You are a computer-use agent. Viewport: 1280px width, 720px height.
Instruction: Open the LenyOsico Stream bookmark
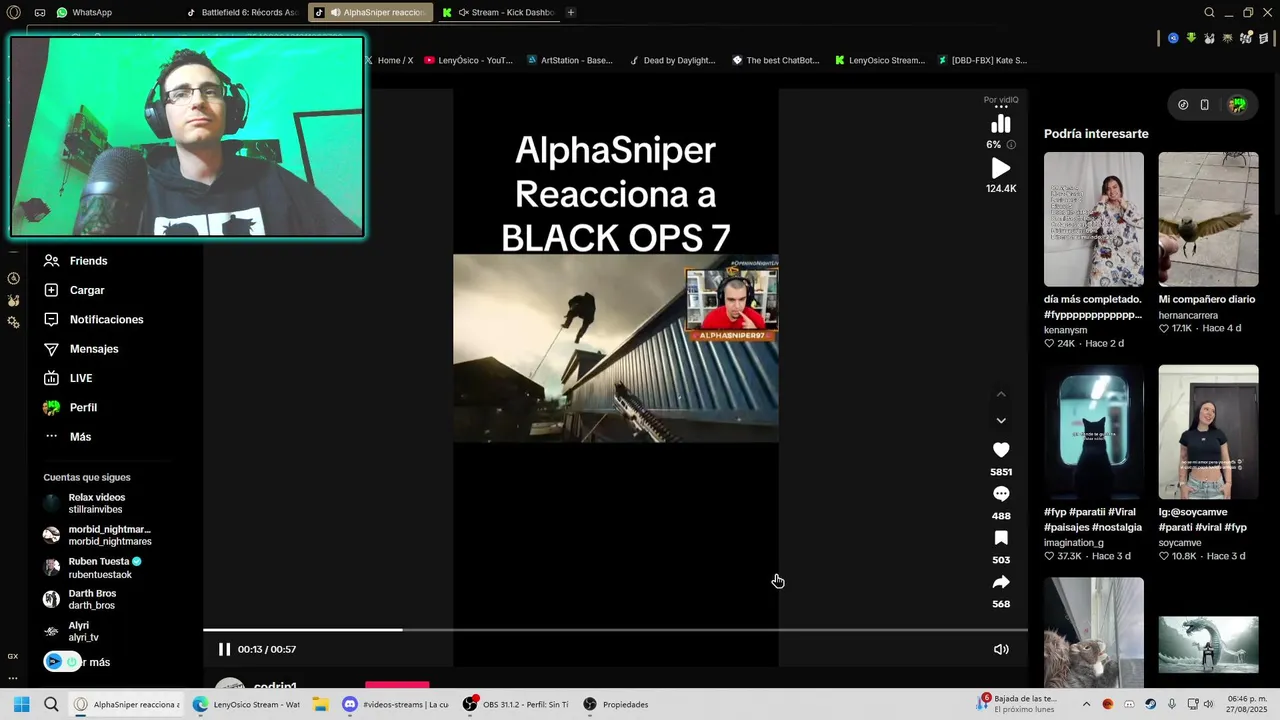pos(880,60)
